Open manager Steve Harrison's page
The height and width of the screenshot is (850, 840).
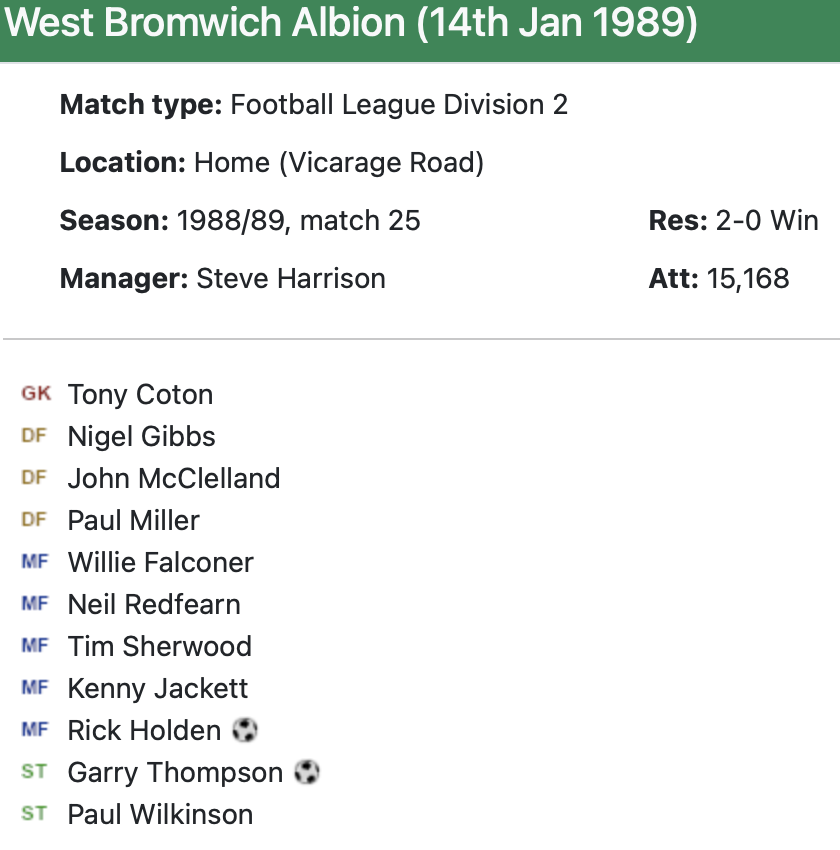tap(291, 278)
